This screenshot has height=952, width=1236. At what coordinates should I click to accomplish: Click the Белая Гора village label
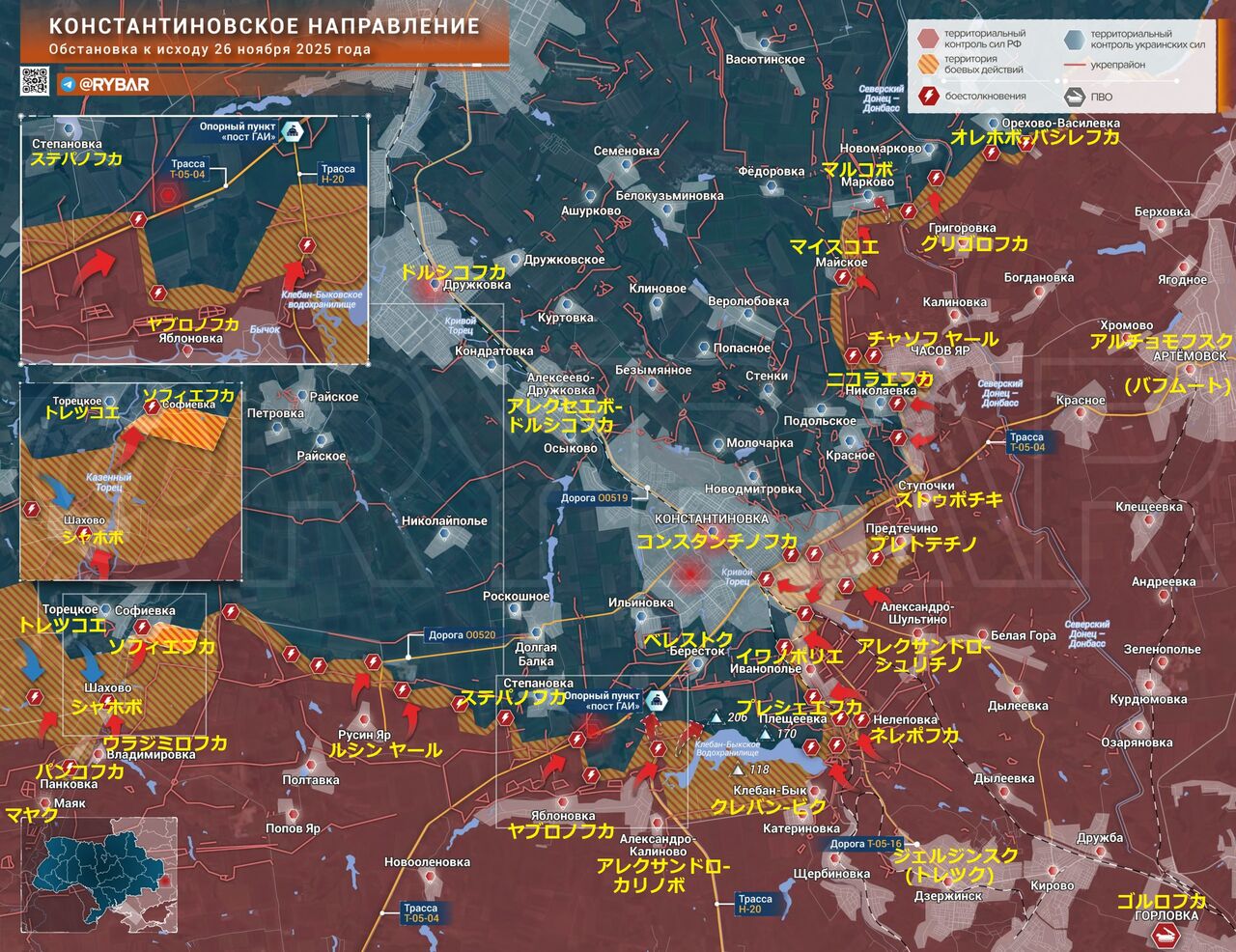pyautogui.click(x=1024, y=635)
